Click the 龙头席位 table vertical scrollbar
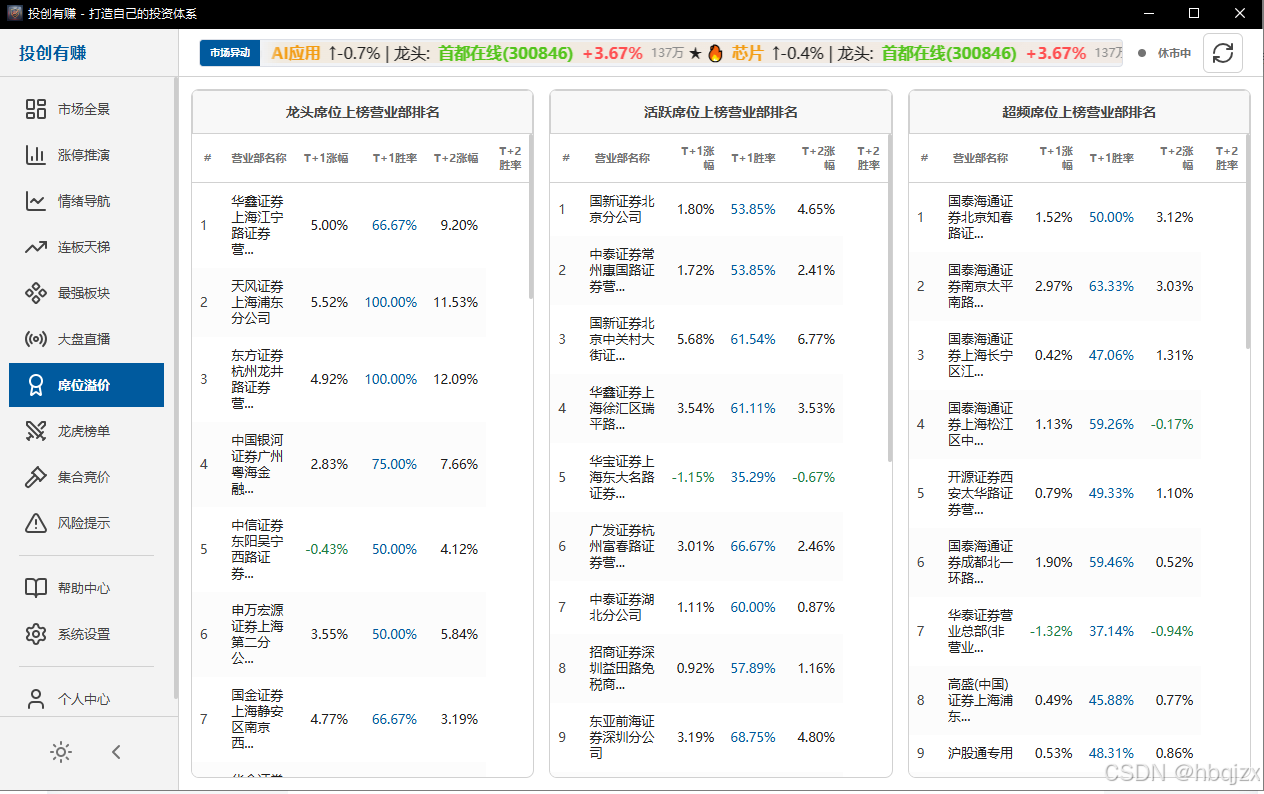The height and width of the screenshot is (794, 1264). (530, 216)
